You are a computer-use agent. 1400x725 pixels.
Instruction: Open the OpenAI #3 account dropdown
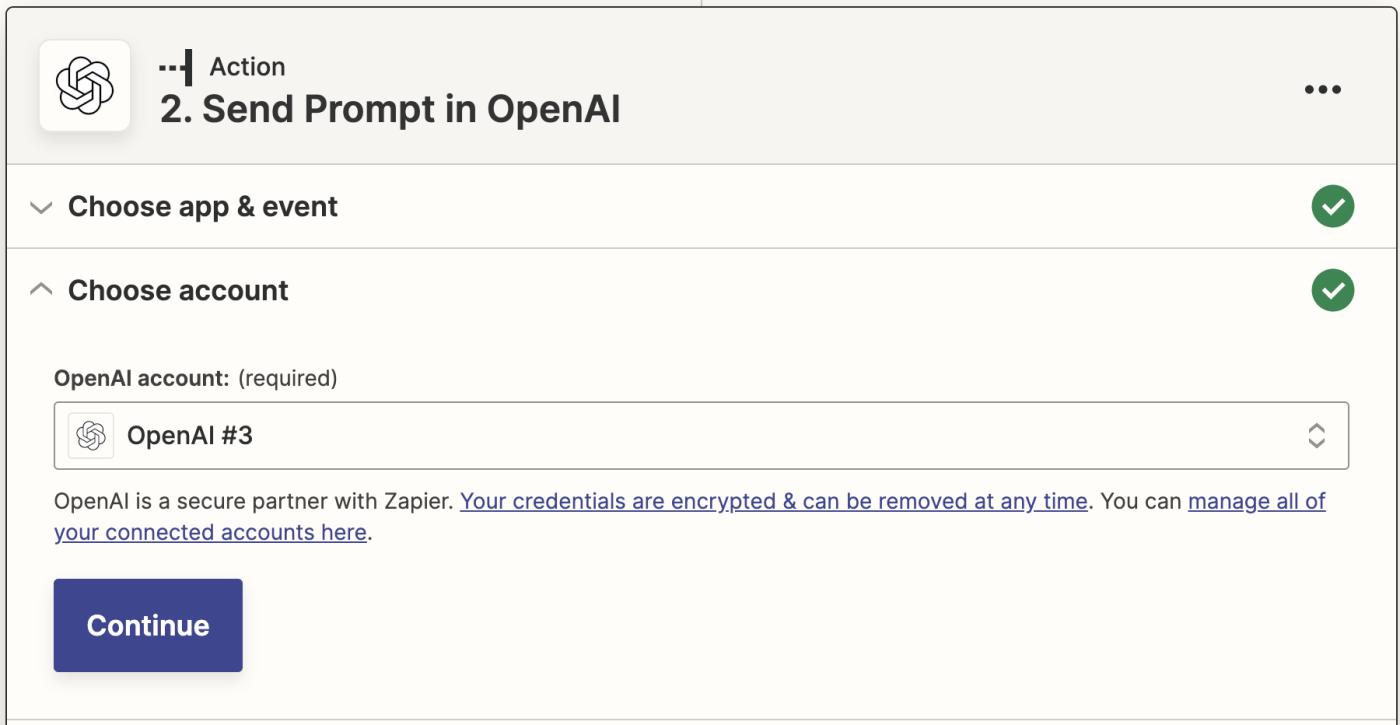tap(700, 436)
